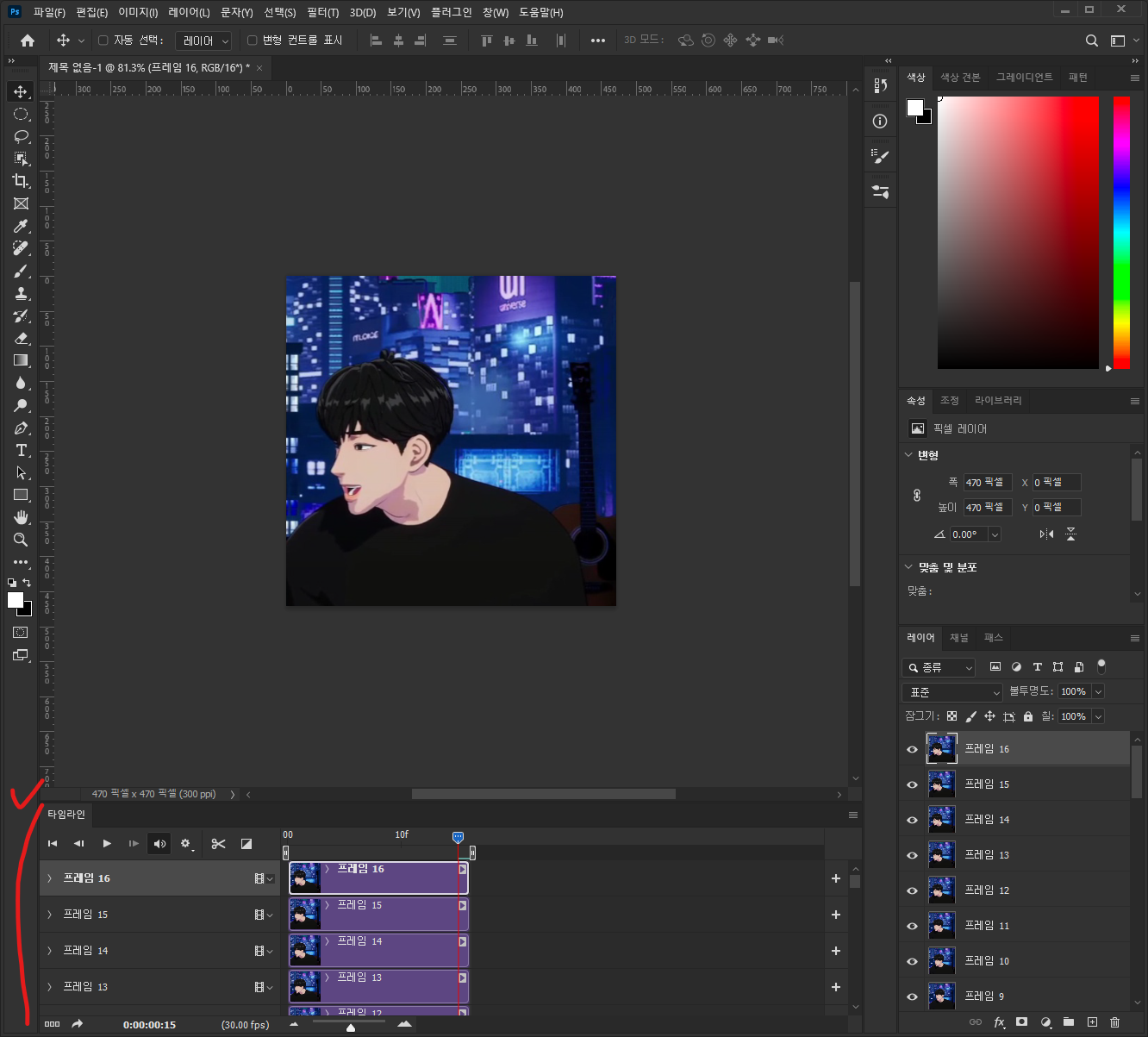The width and height of the screenshot is (1148, 1037).
Task: Expand the 프레임 16 timeline track
Action: click(x=49, y=878)
